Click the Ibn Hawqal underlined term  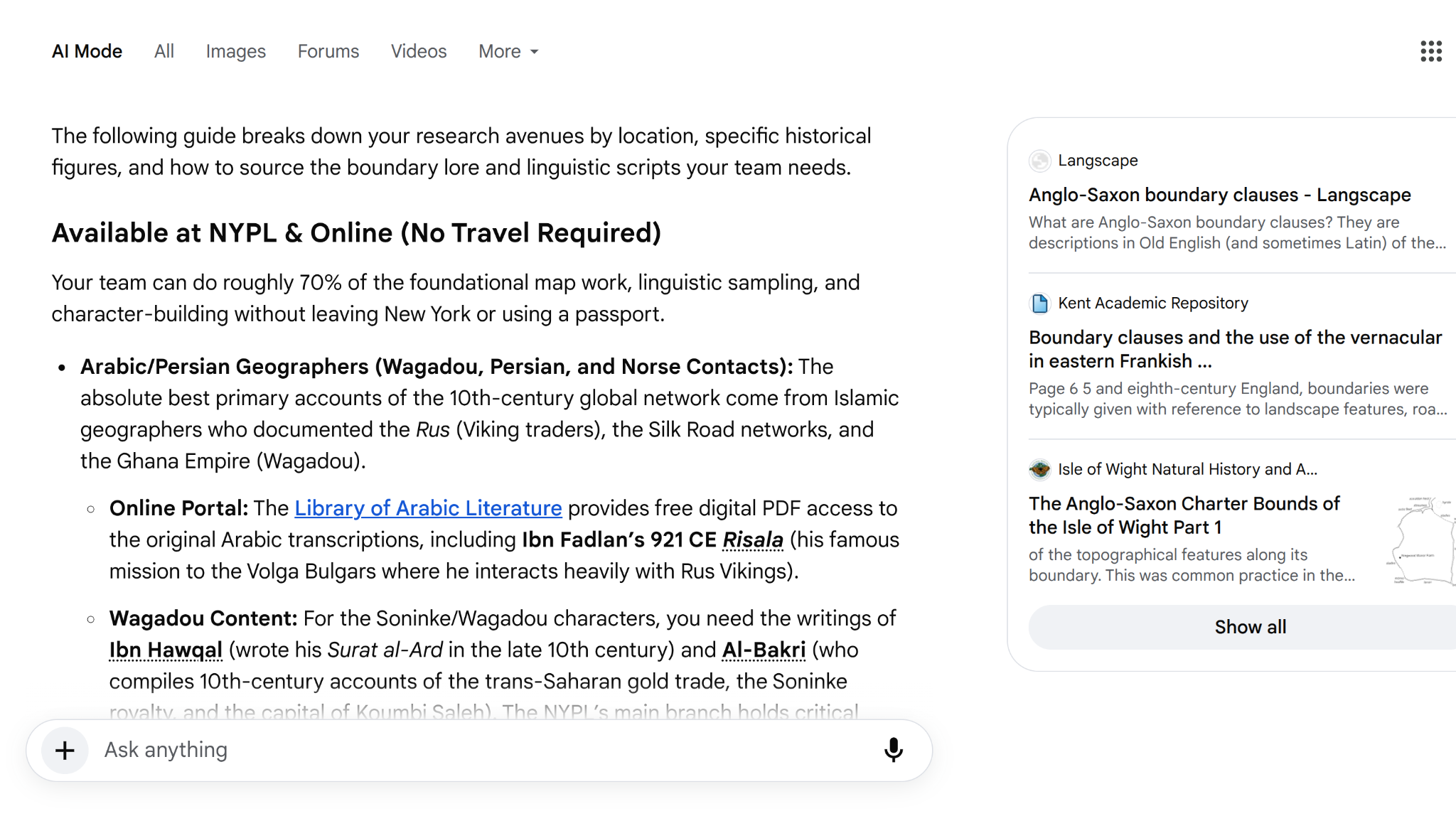[166, 650]
